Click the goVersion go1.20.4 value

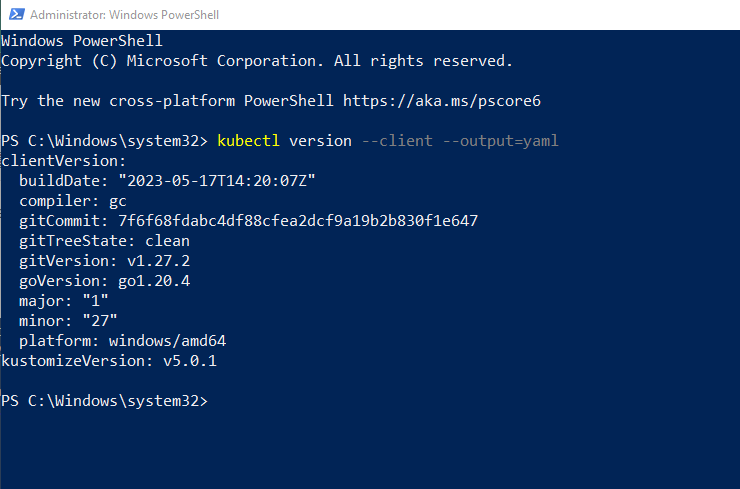[153, 281]
